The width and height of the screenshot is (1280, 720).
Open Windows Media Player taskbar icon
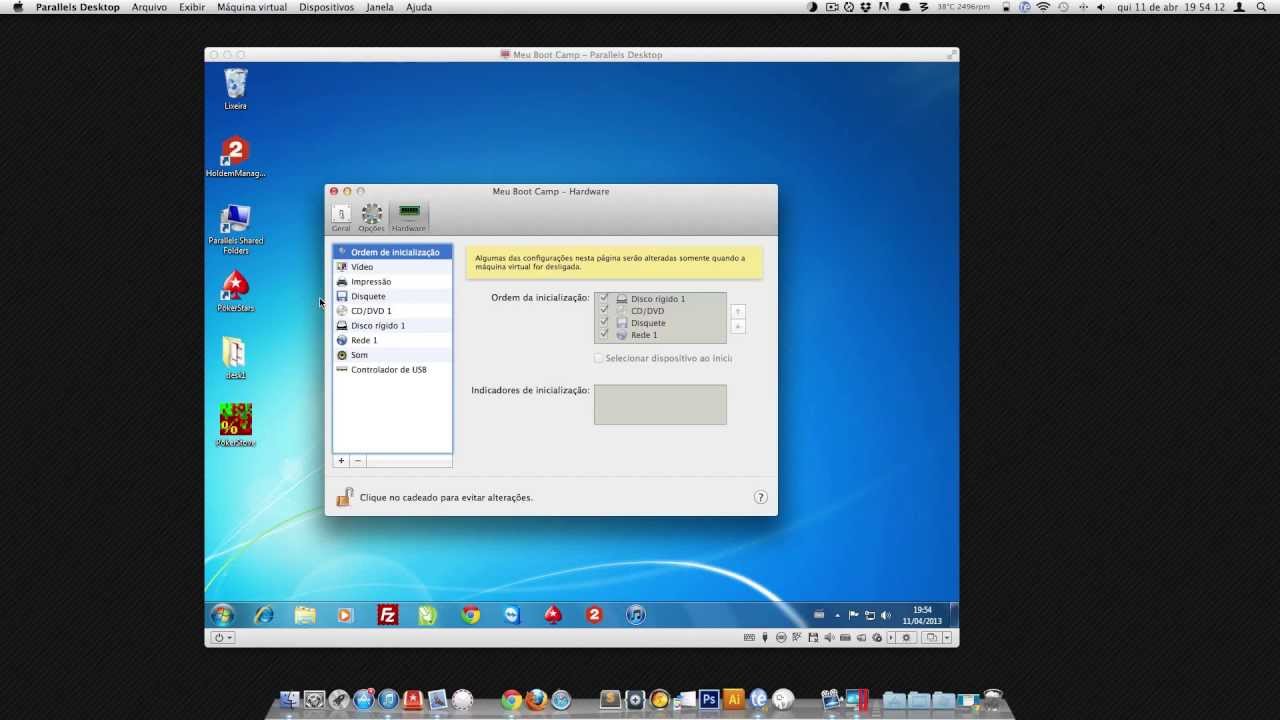point(345,615)
